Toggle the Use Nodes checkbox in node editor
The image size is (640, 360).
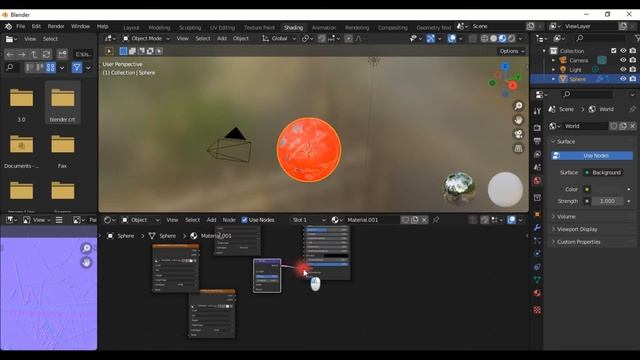(244, 220)
